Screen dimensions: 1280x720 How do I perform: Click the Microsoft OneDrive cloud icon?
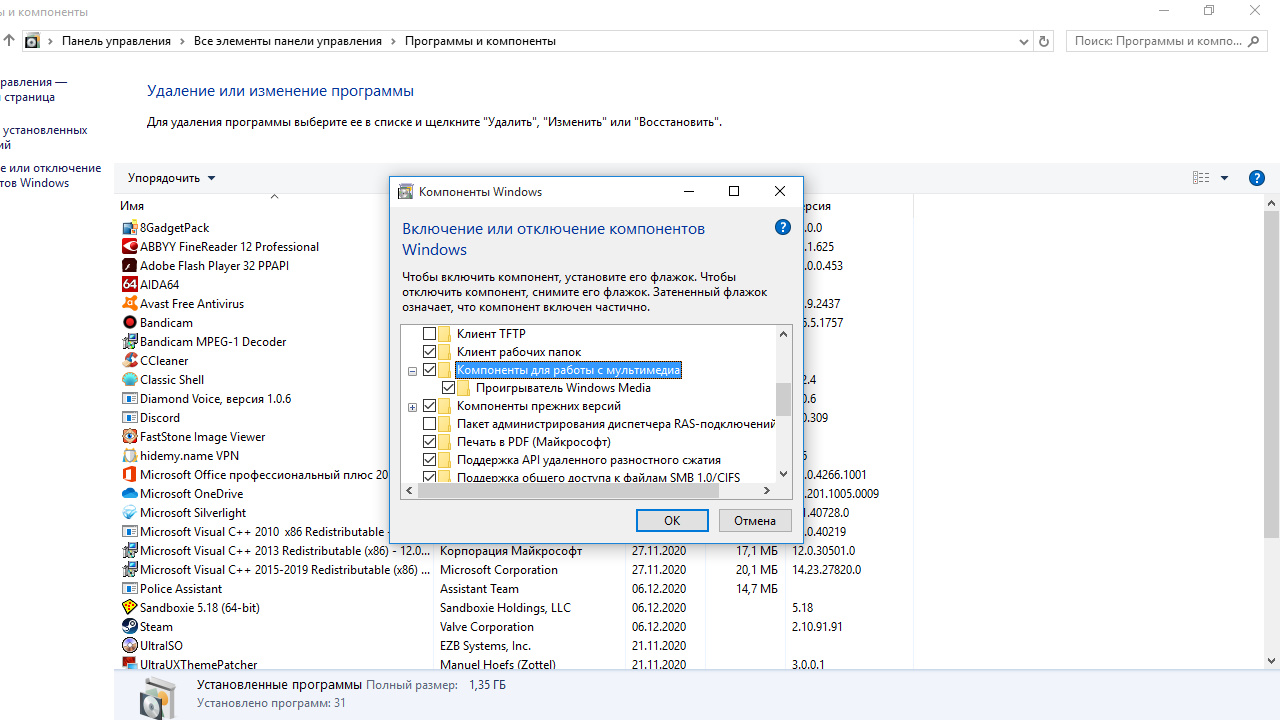point(129,493)
